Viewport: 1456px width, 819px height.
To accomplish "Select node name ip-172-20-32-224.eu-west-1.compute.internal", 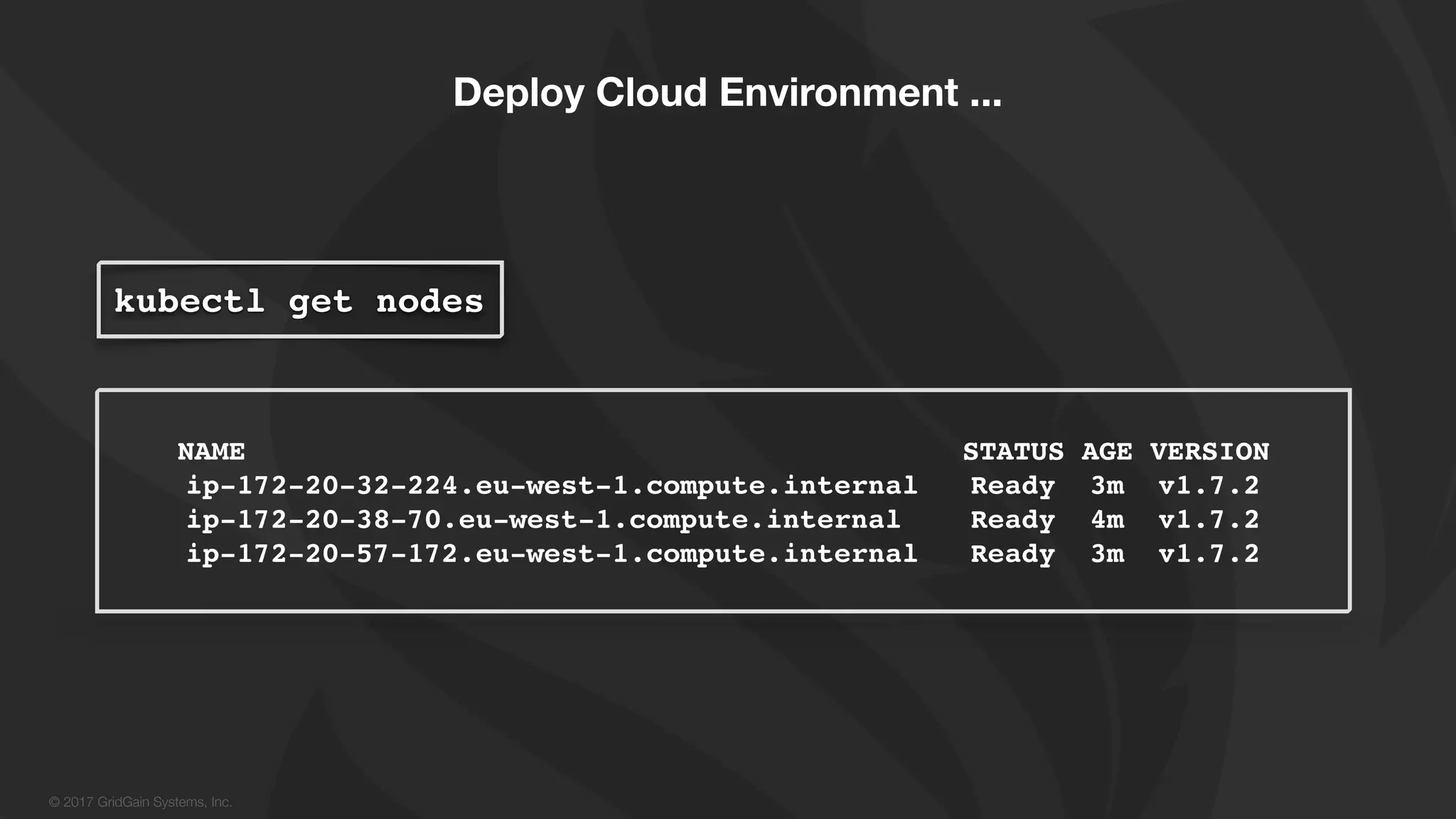I will [x=552, y=486].
